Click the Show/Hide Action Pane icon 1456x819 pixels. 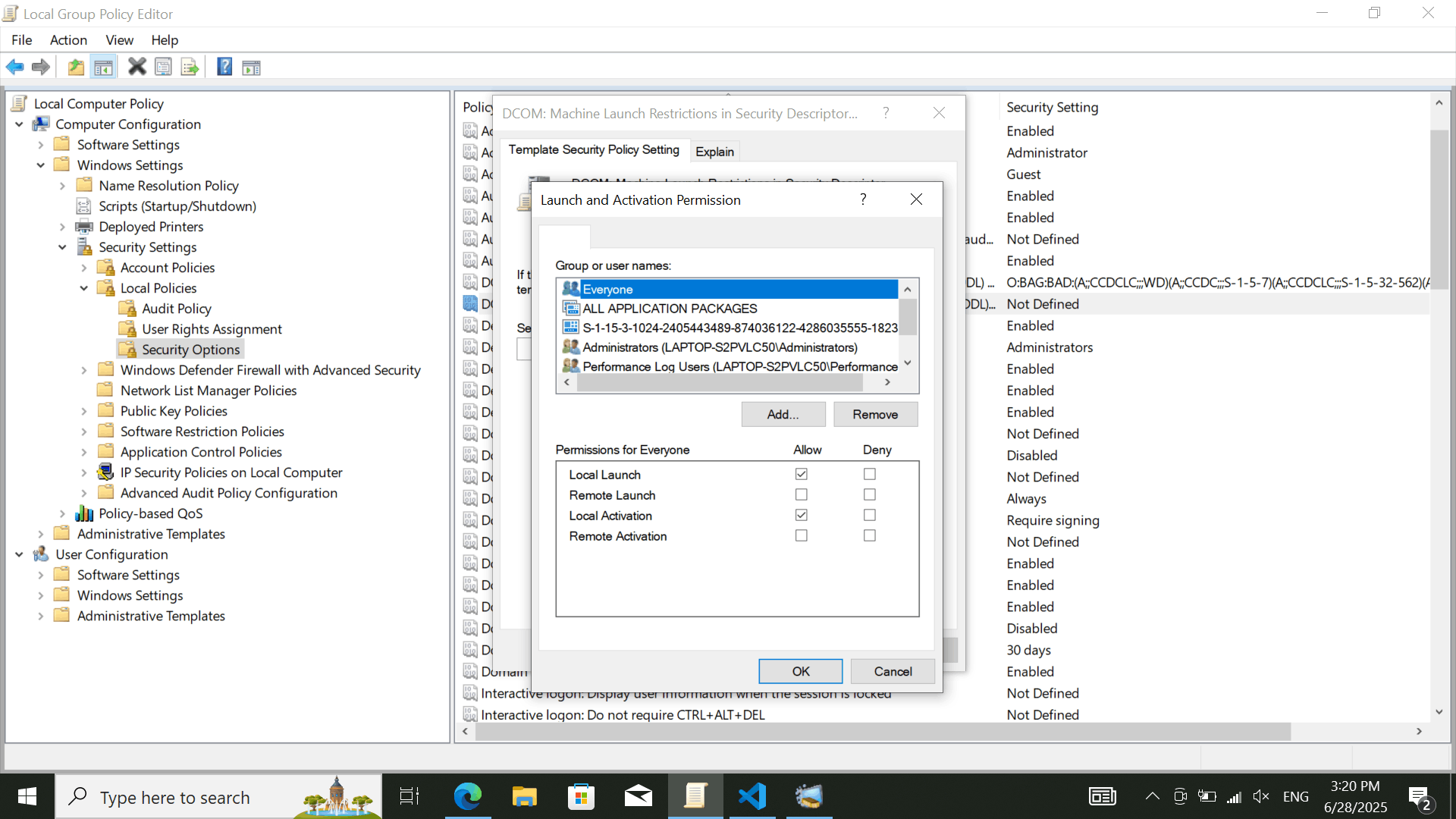point(251,68)
